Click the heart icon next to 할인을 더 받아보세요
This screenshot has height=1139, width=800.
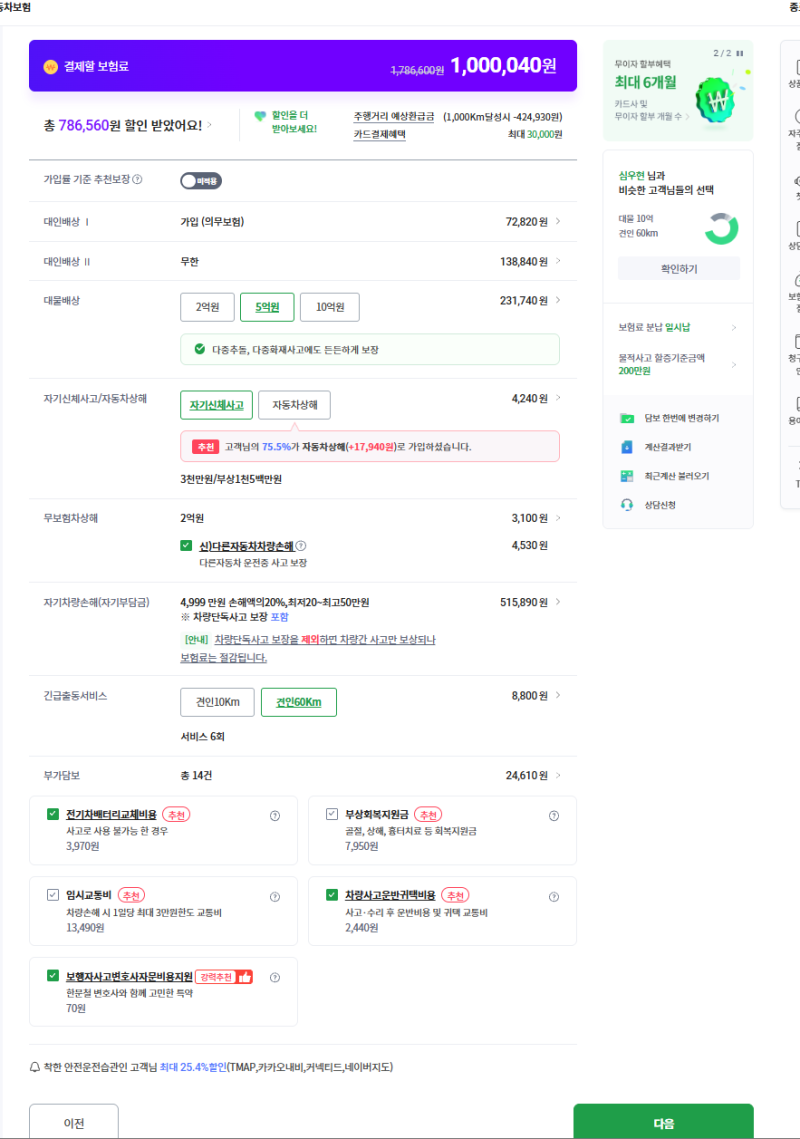260,117
